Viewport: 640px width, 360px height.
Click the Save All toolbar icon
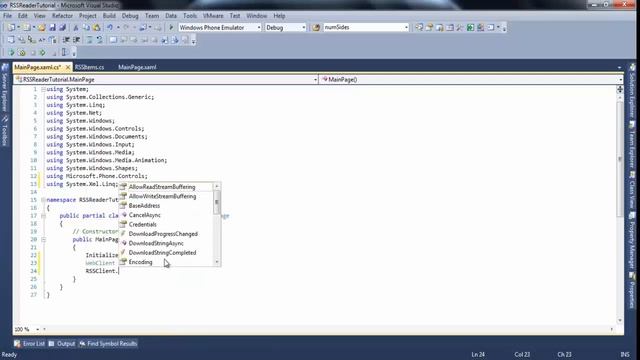pyautogui.click(x=62, y=27)
